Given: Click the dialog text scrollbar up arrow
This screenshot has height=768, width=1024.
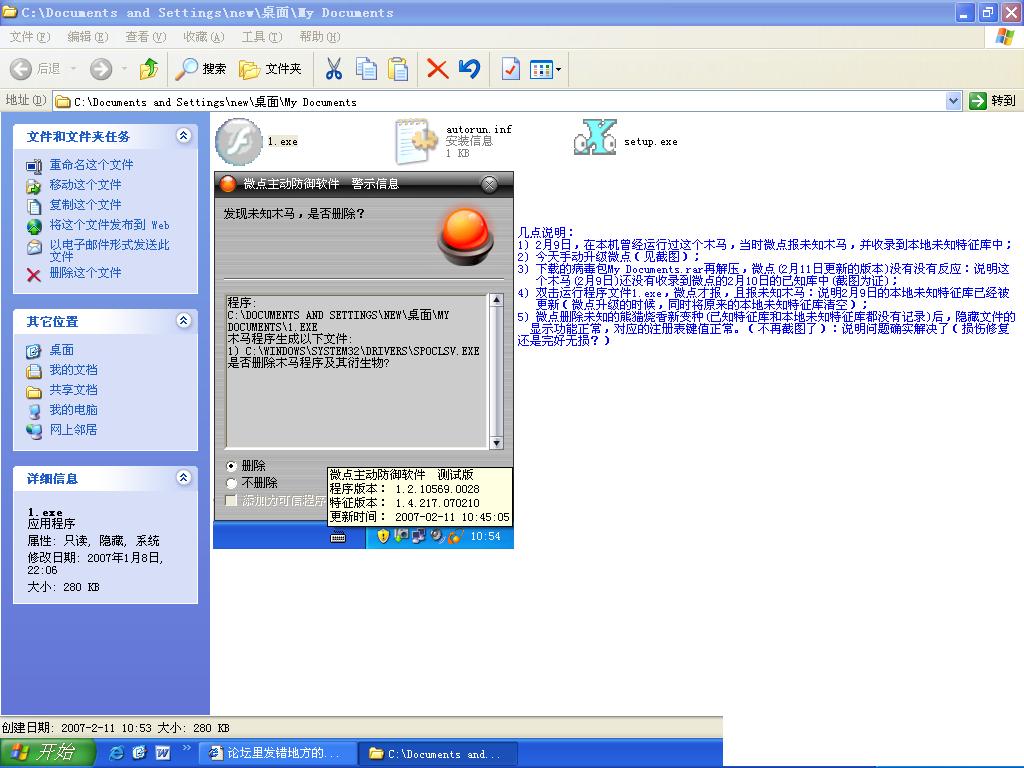Looking at the screenshot, I should [496, 300].
